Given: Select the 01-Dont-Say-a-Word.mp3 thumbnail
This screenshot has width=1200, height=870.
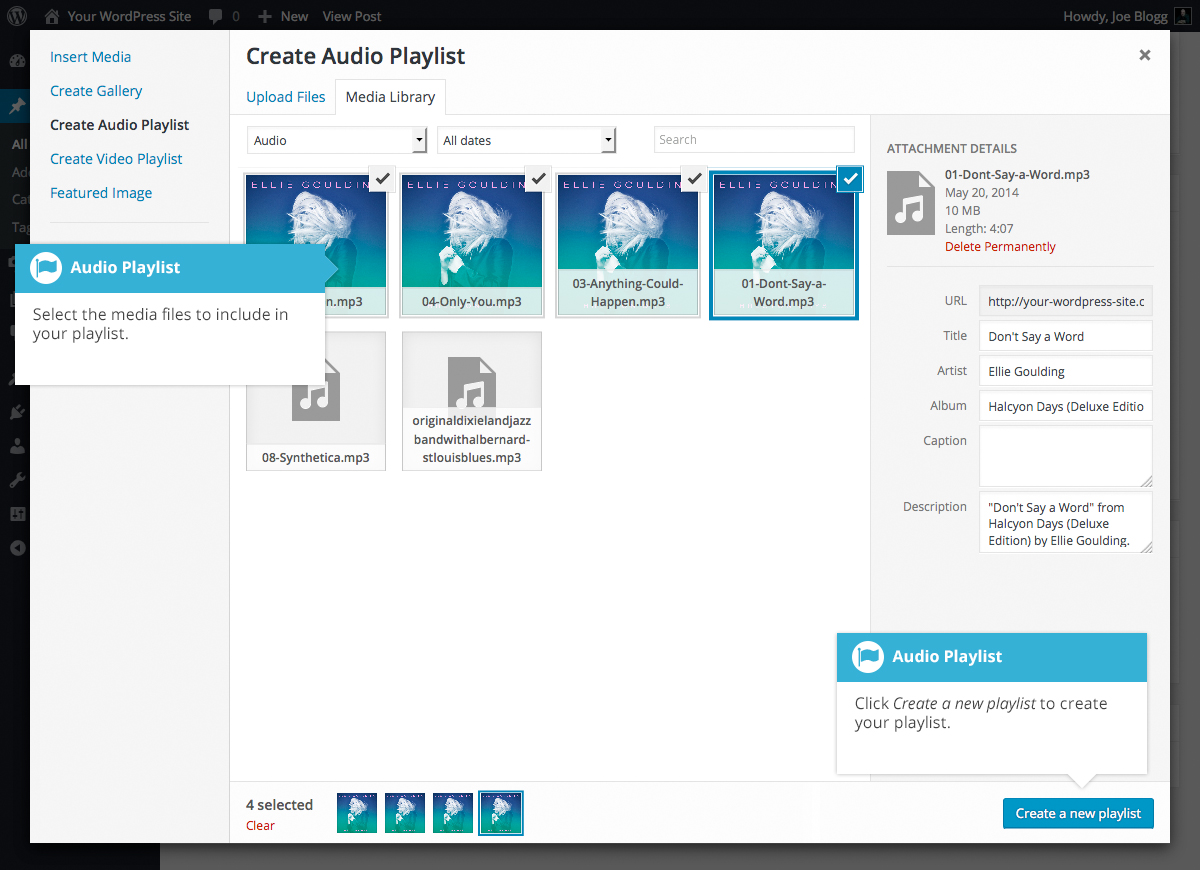Looking at the screenshot, I should coord(784,245).
